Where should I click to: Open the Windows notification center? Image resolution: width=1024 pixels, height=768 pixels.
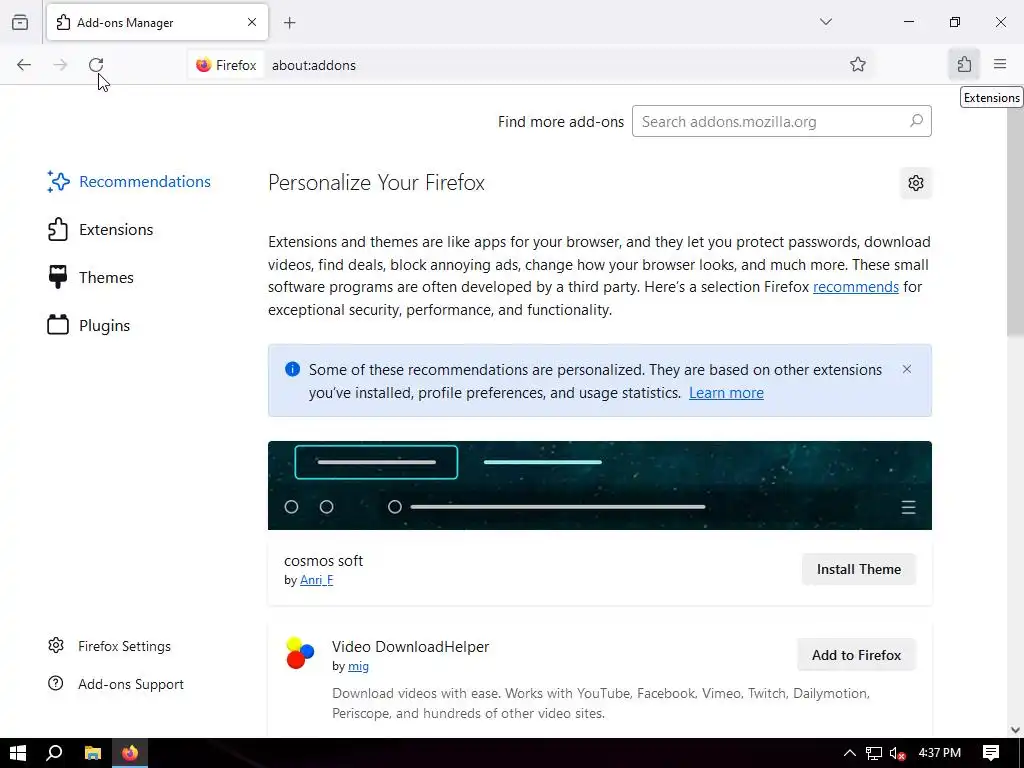pyautogui.click(x=990, y=753)
